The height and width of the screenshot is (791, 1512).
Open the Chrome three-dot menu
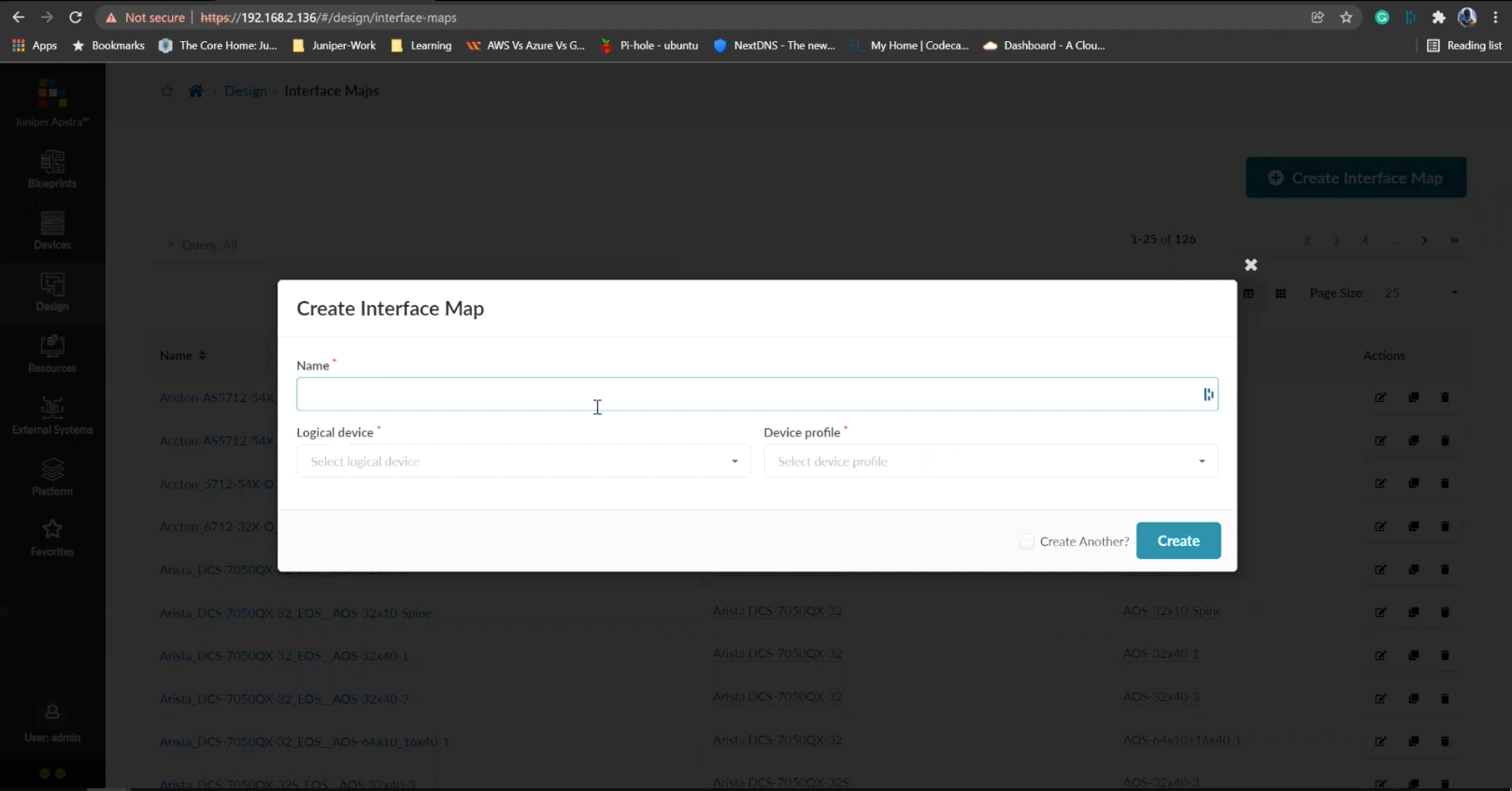(x=1495, y=17)
